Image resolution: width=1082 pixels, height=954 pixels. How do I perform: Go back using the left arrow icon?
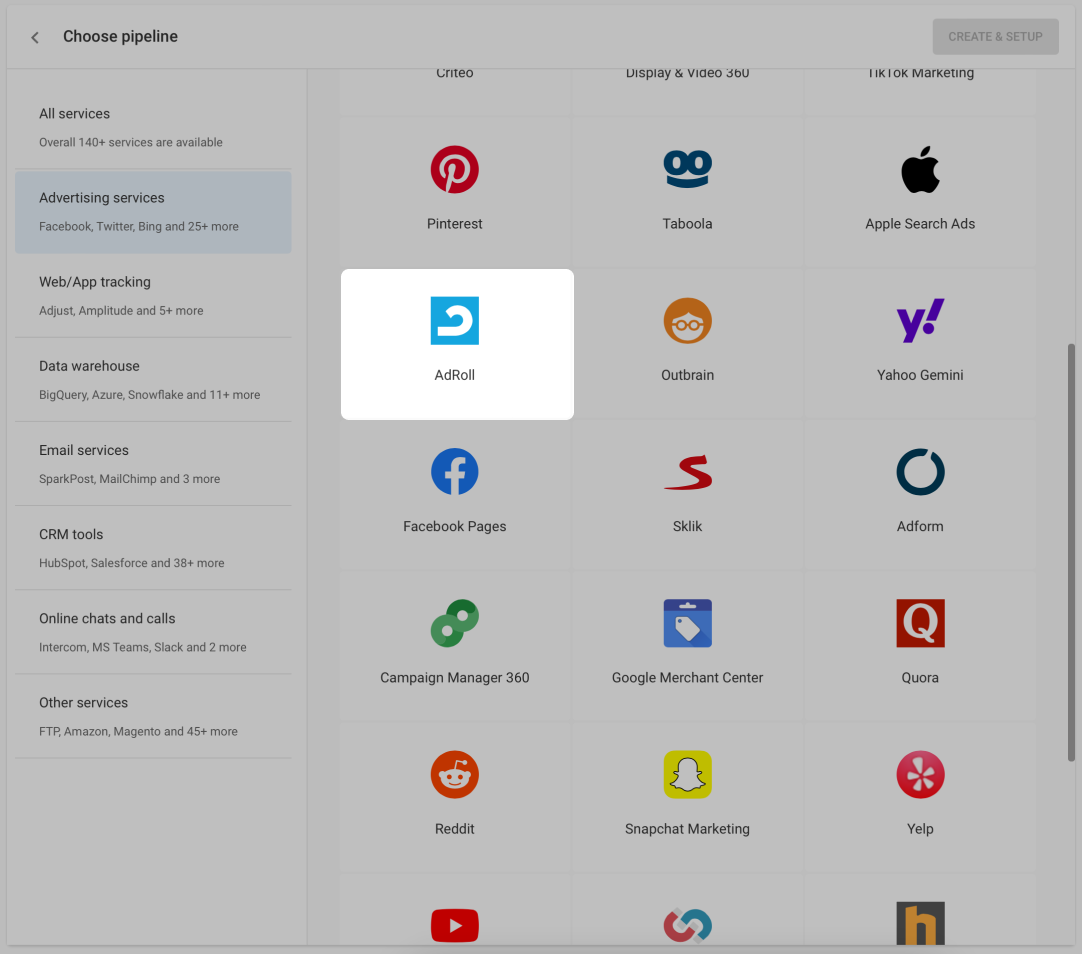tap(35, 37)
